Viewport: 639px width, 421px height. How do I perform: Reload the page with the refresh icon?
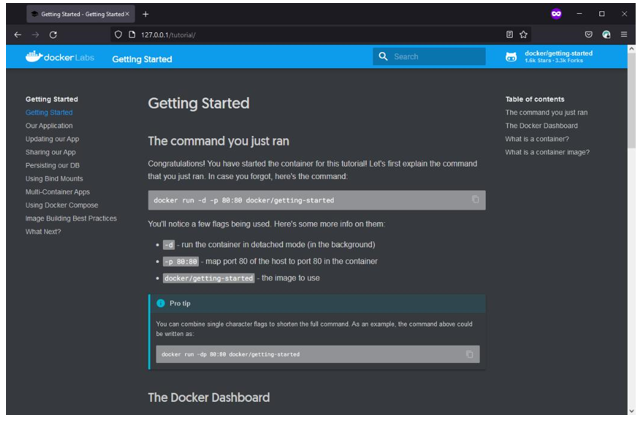tap(53, 35)
